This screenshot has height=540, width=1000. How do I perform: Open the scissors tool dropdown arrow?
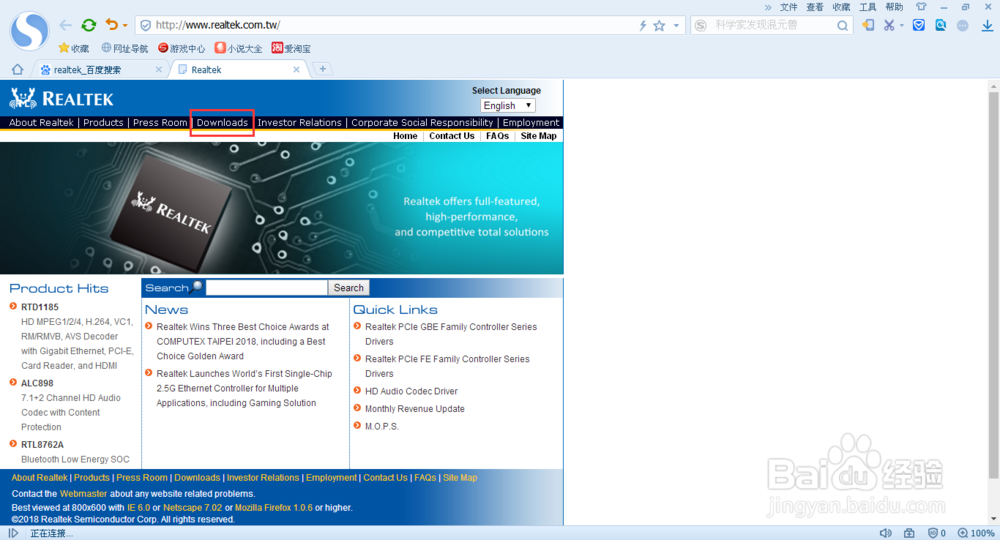(902, 26)
